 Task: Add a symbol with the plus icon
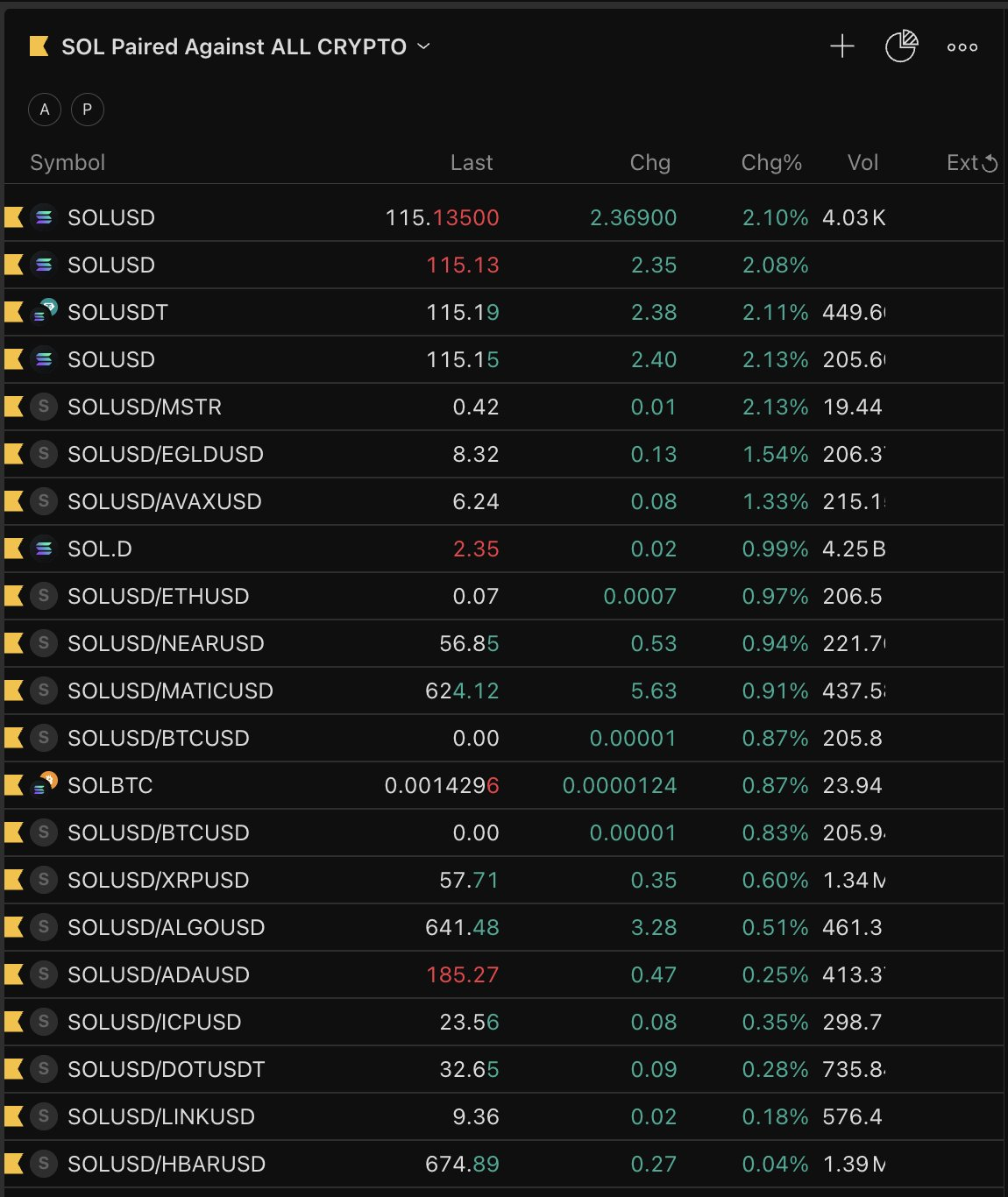pyautogui.click(x=841, y=46)
